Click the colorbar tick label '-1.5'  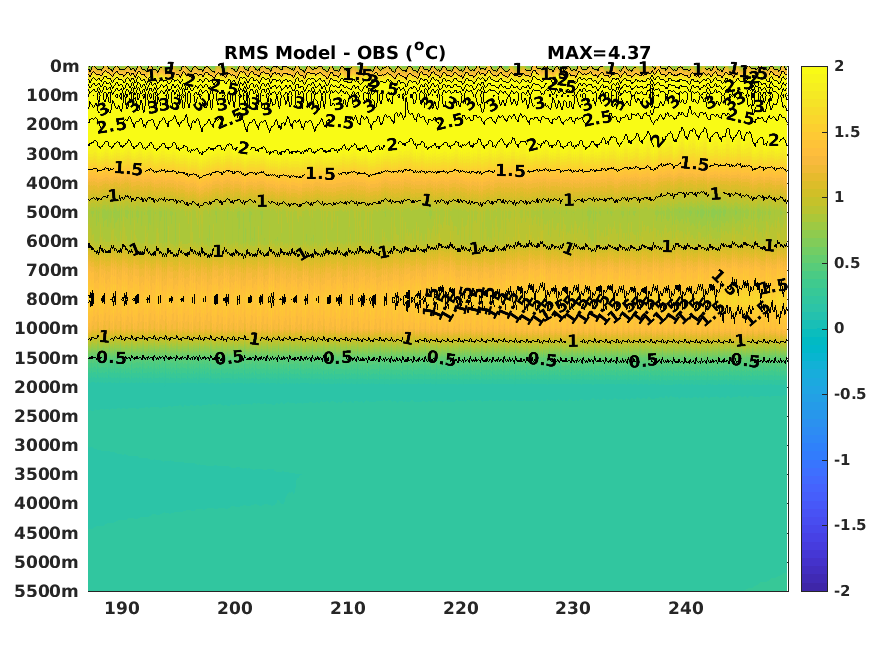(850, 525)
